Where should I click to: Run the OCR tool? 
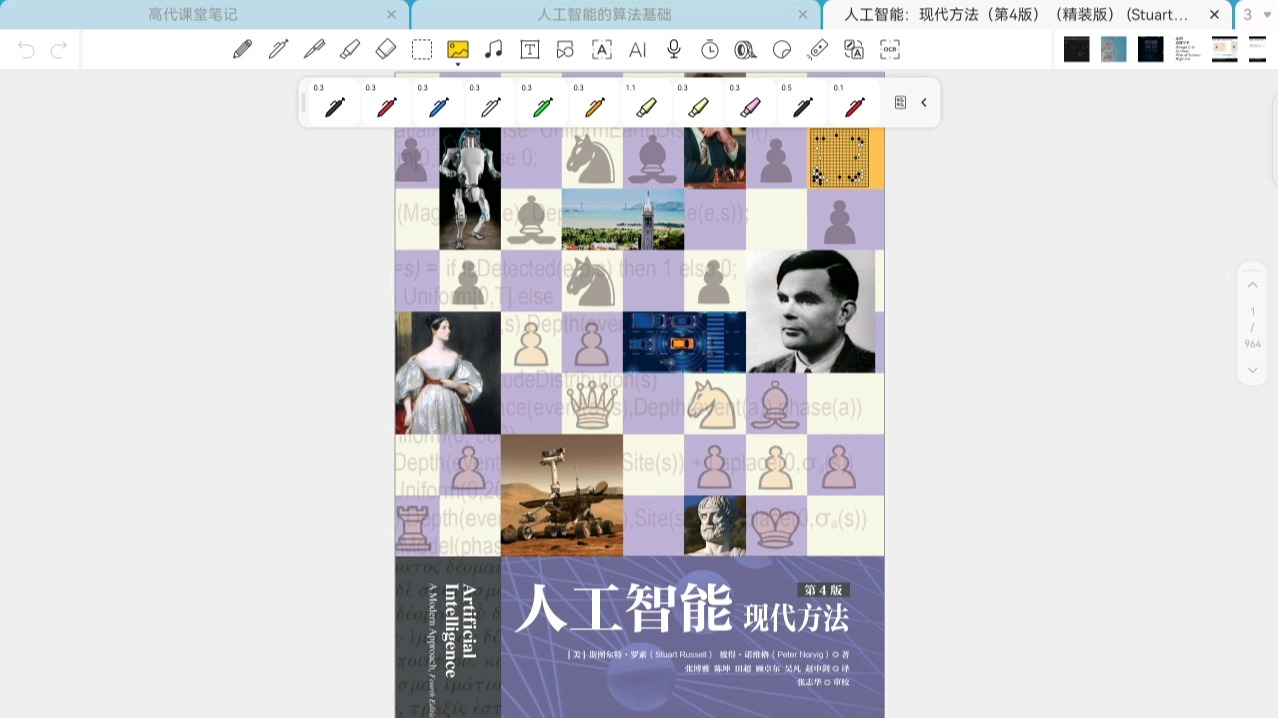click(890, 49)
